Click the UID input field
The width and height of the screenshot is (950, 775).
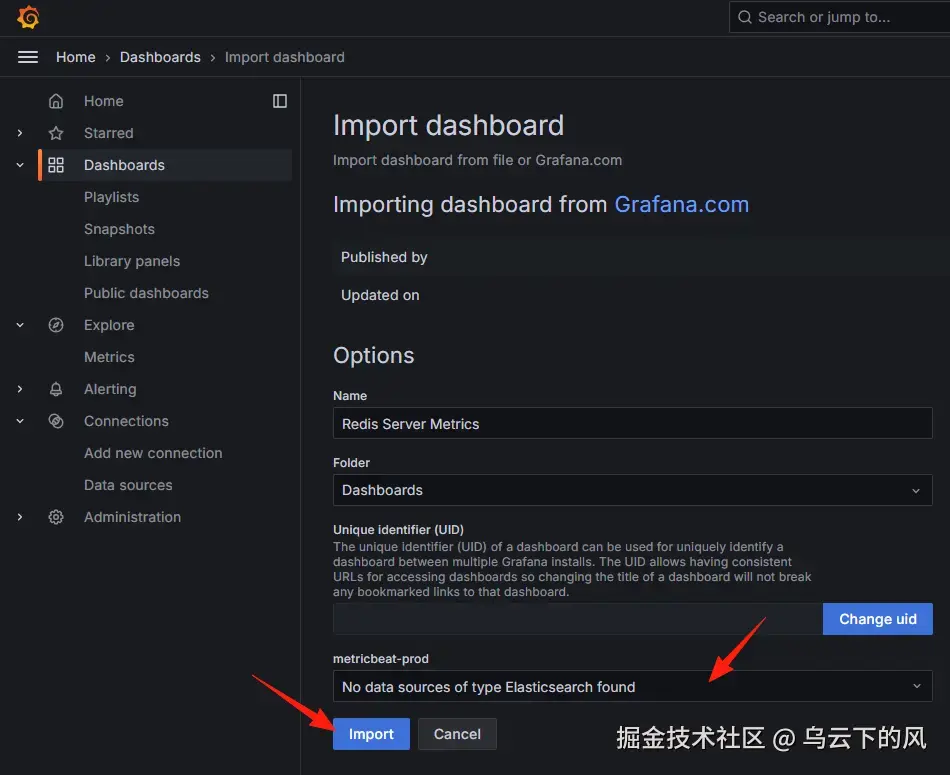pos(578,619)
